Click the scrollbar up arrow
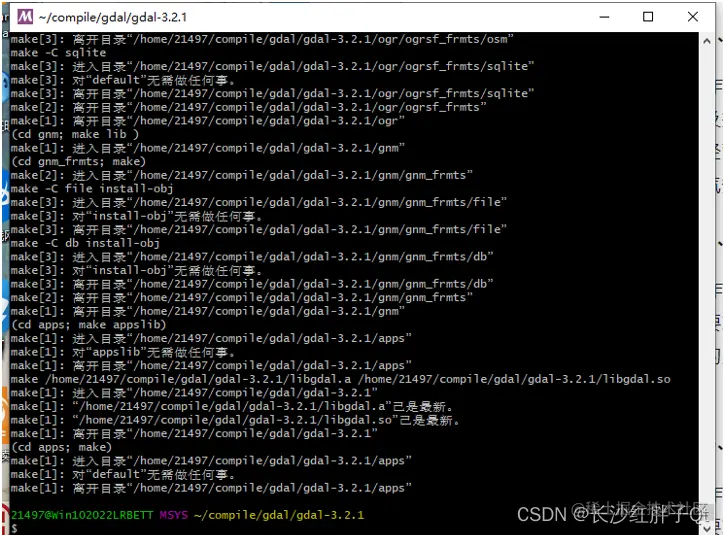Image resolution: width=725 pixels, height=535 pixels. pyautogui.click(x=707, y=41)
